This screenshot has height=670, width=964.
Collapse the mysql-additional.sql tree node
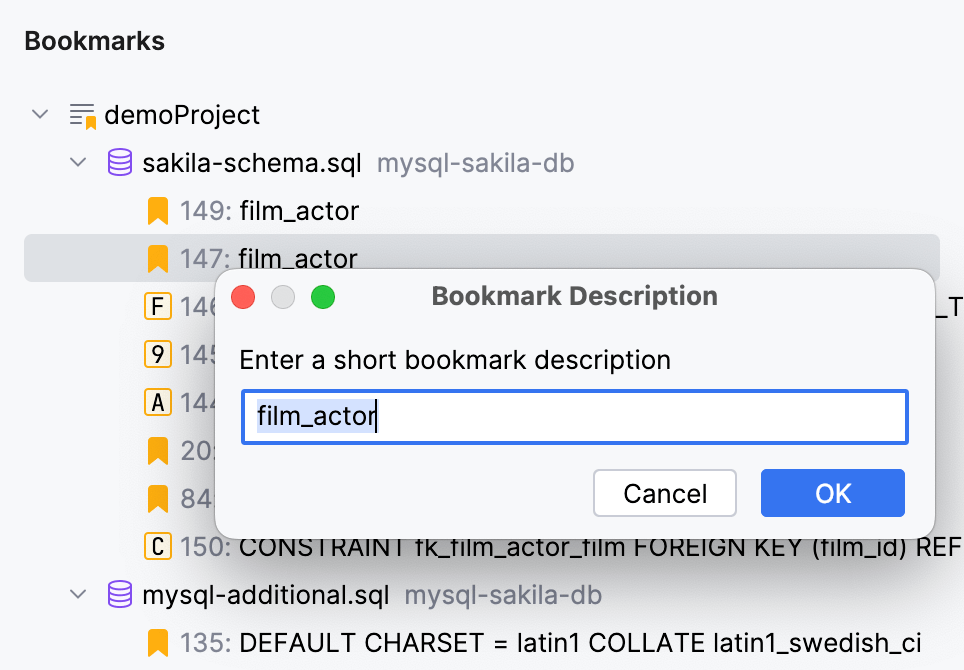coord(78,594)
